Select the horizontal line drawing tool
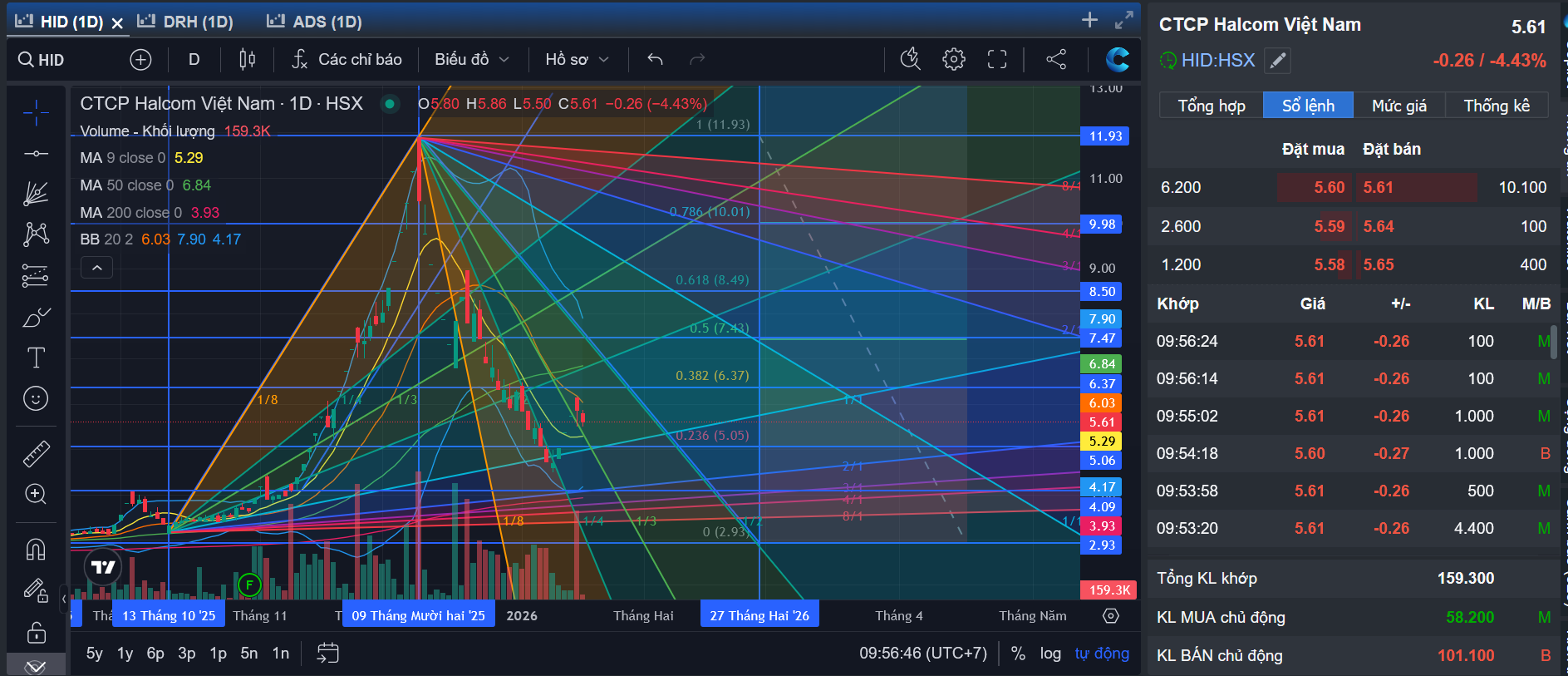 pyautogui.click(x=36, y=154)
